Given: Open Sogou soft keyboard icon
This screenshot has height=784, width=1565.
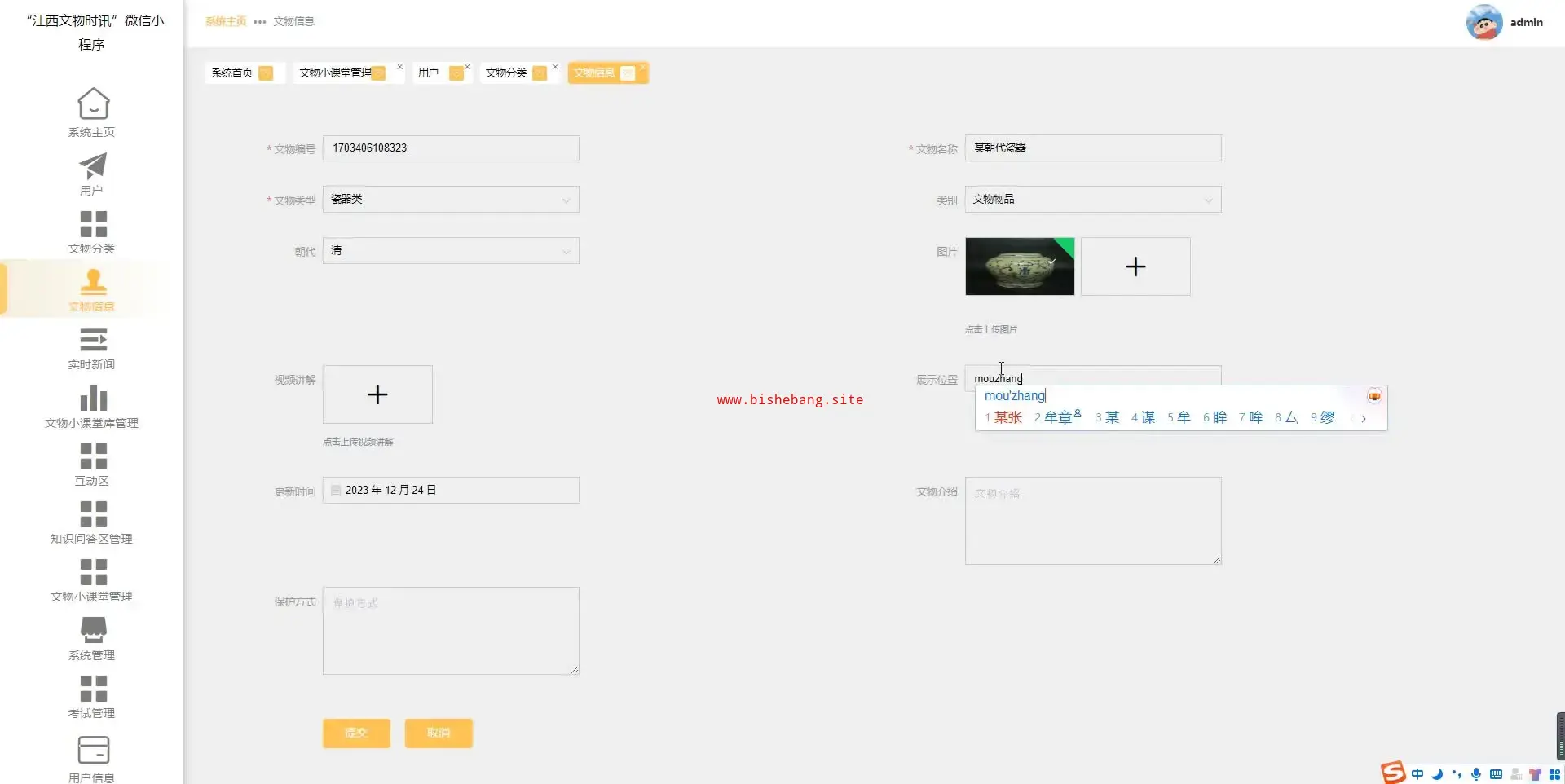Looking at the screenshot, I should click(x=1496, y=774).
